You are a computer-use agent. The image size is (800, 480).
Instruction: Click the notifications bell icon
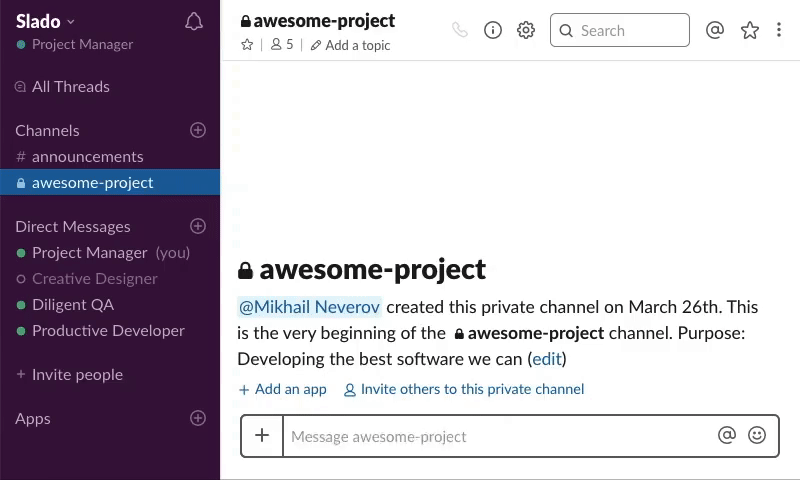(195, 22)
